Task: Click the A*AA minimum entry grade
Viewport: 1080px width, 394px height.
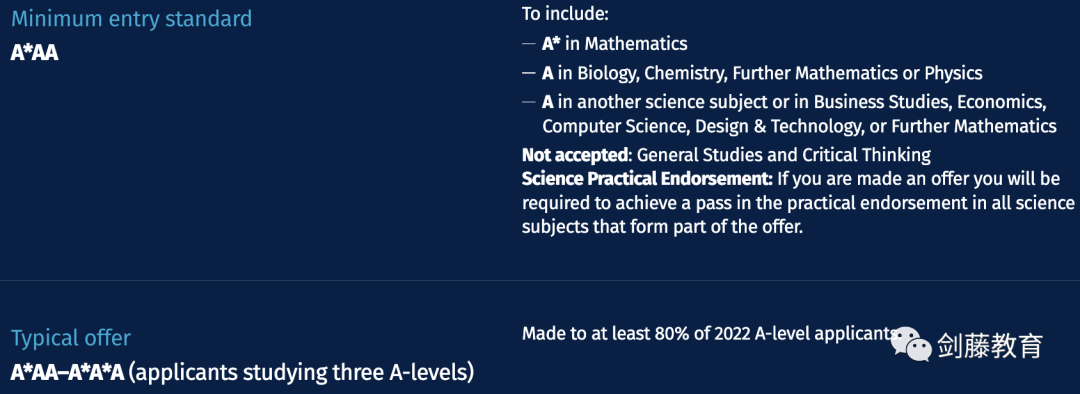Action: 34,53
